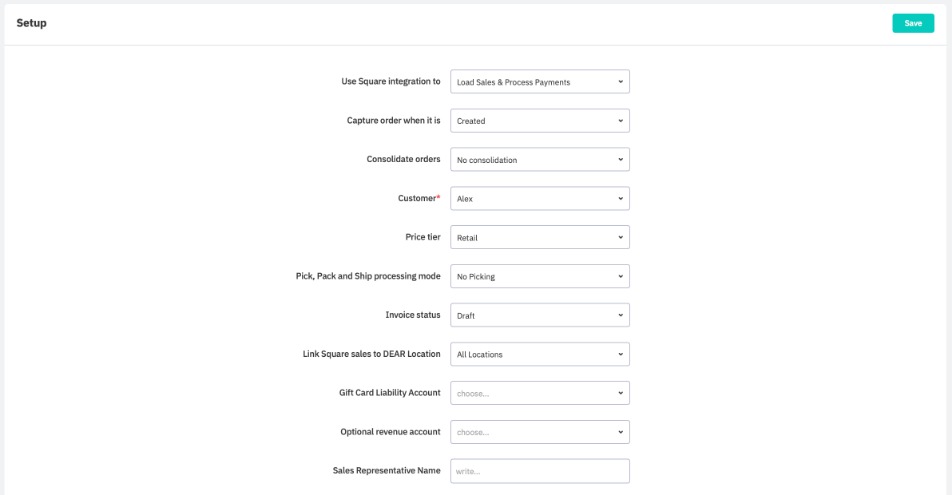Click the chevron on Invoice status field

click(x=620, y=315)
